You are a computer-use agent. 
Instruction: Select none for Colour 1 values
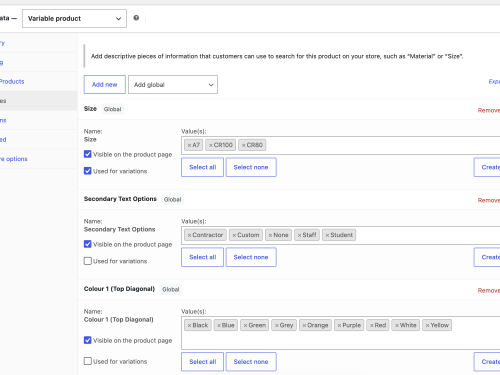tap(251, 362)
